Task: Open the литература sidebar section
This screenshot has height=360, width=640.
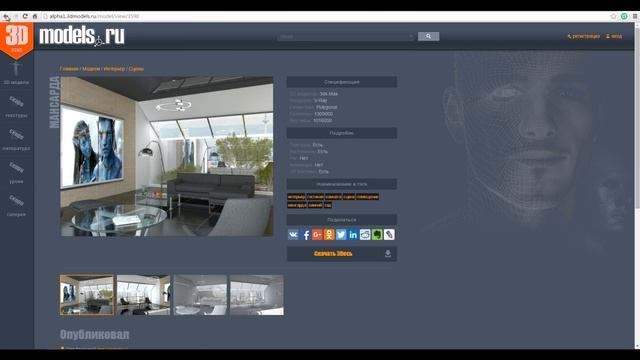Action: [16, 140]
